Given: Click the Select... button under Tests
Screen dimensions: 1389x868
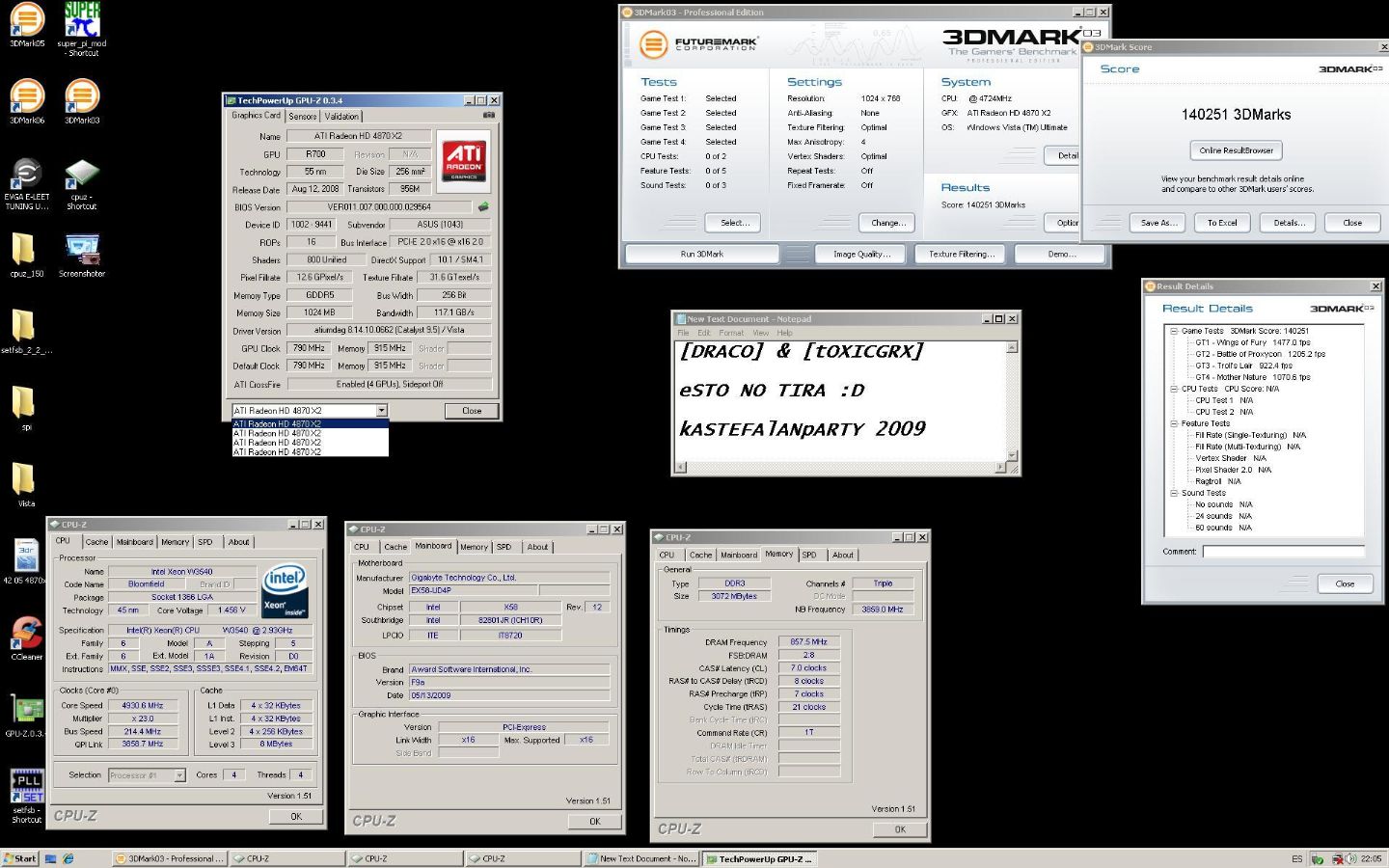Looking at the screenshot, I should point(734,223).
